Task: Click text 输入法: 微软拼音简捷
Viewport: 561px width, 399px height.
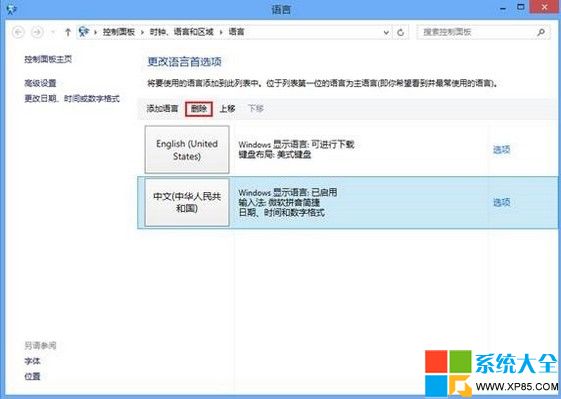Action: pos(279,203)
